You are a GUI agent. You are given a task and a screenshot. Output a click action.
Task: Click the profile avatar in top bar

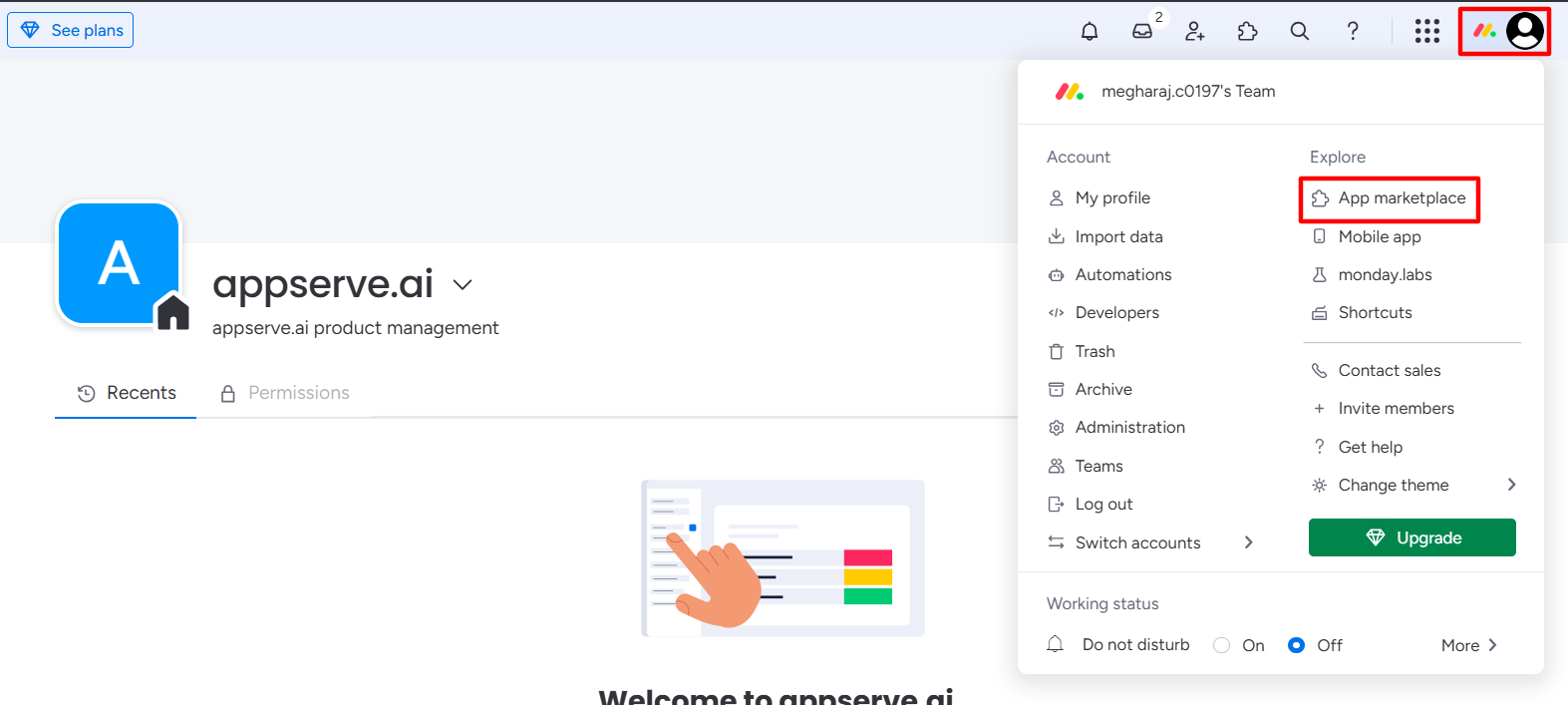pos(1525,31)
